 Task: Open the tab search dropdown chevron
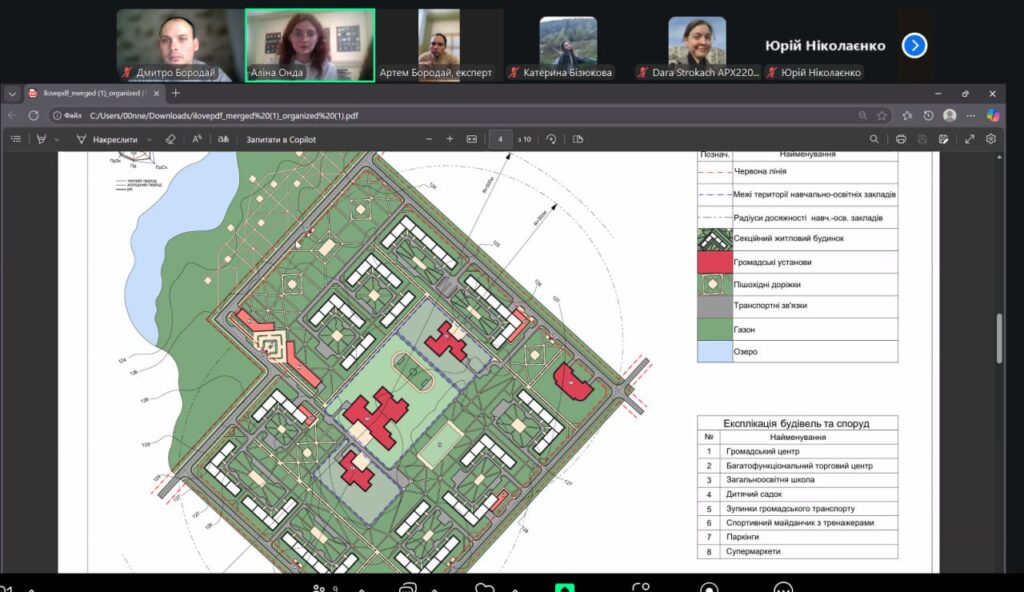(12, 93)
